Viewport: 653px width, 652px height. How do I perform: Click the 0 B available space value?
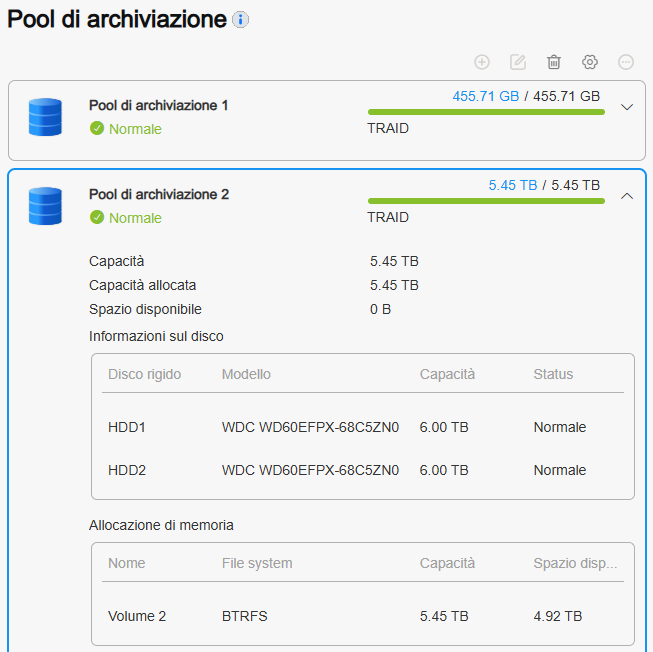380,309
